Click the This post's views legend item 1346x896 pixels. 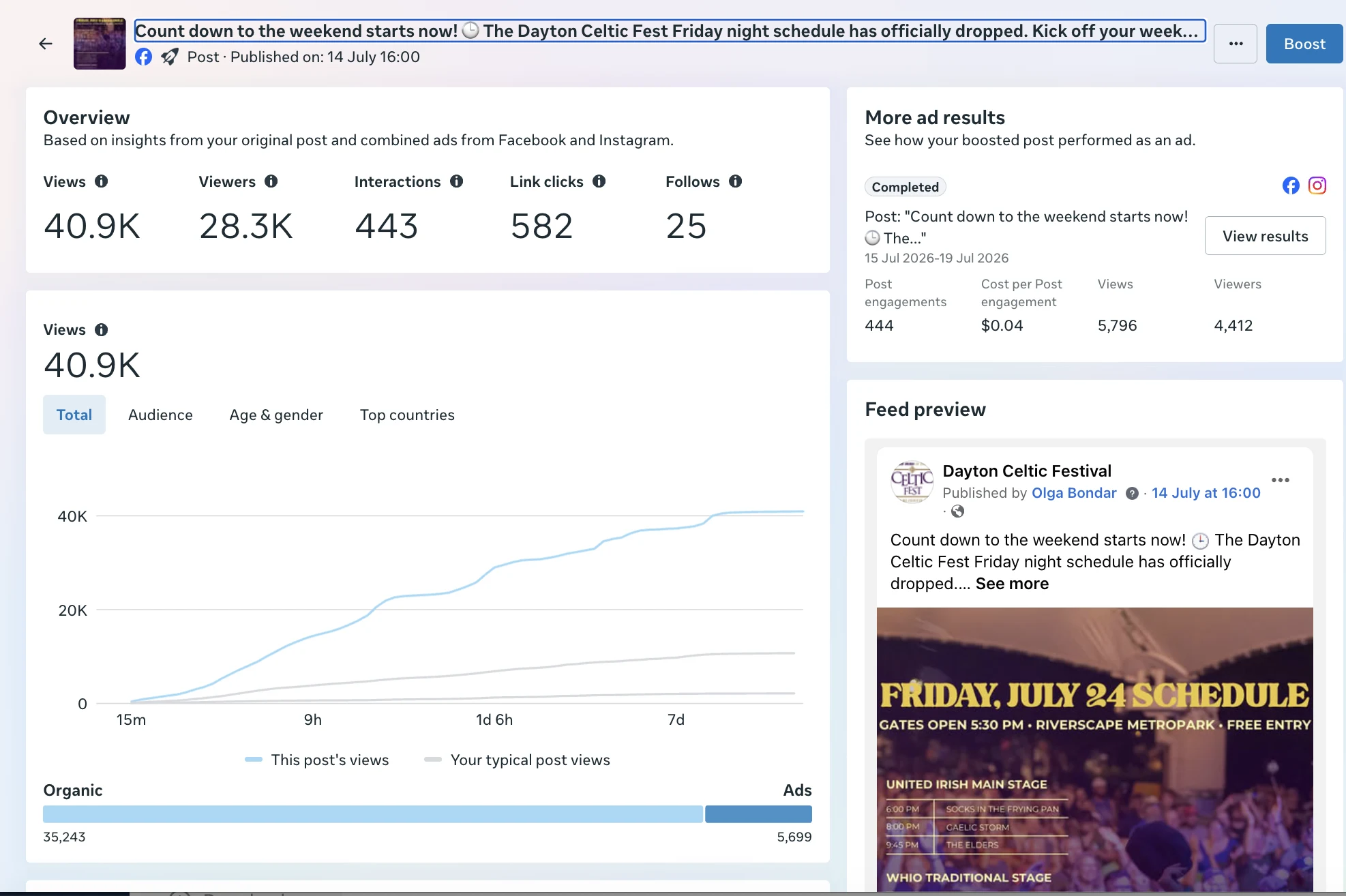(x=317, y=760)
